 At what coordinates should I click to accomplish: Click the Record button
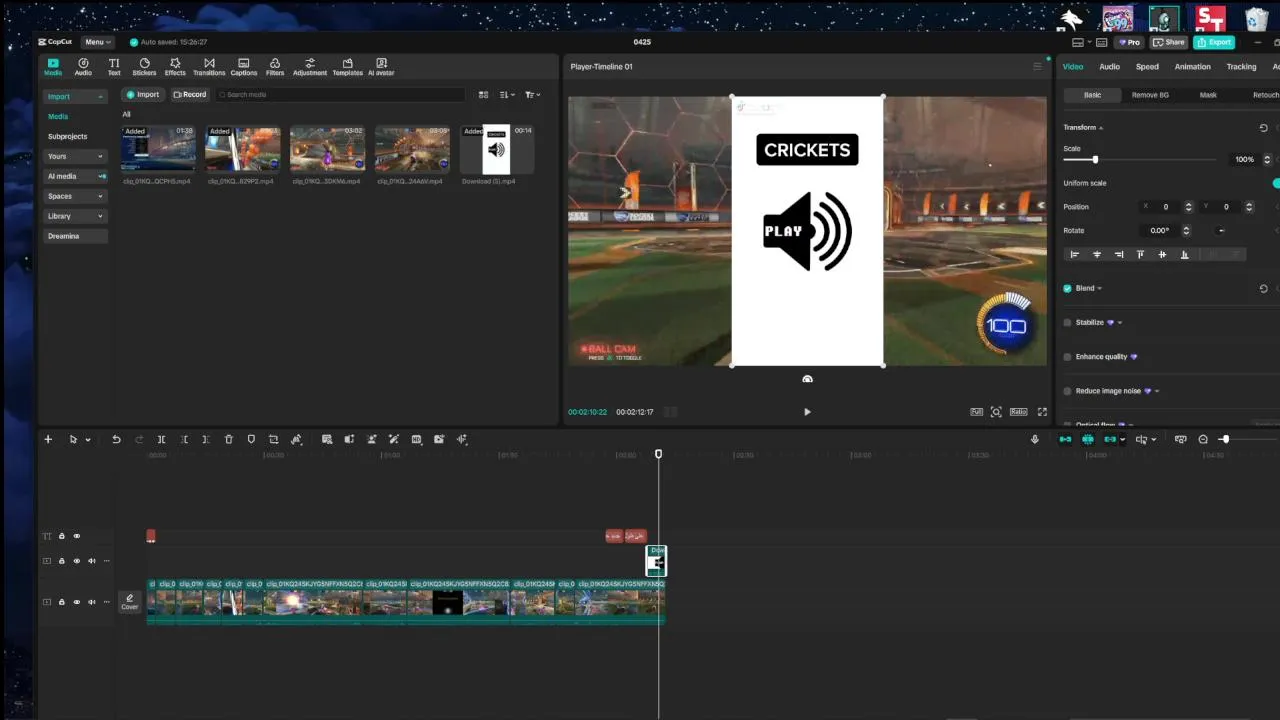(x=190, y=95)
